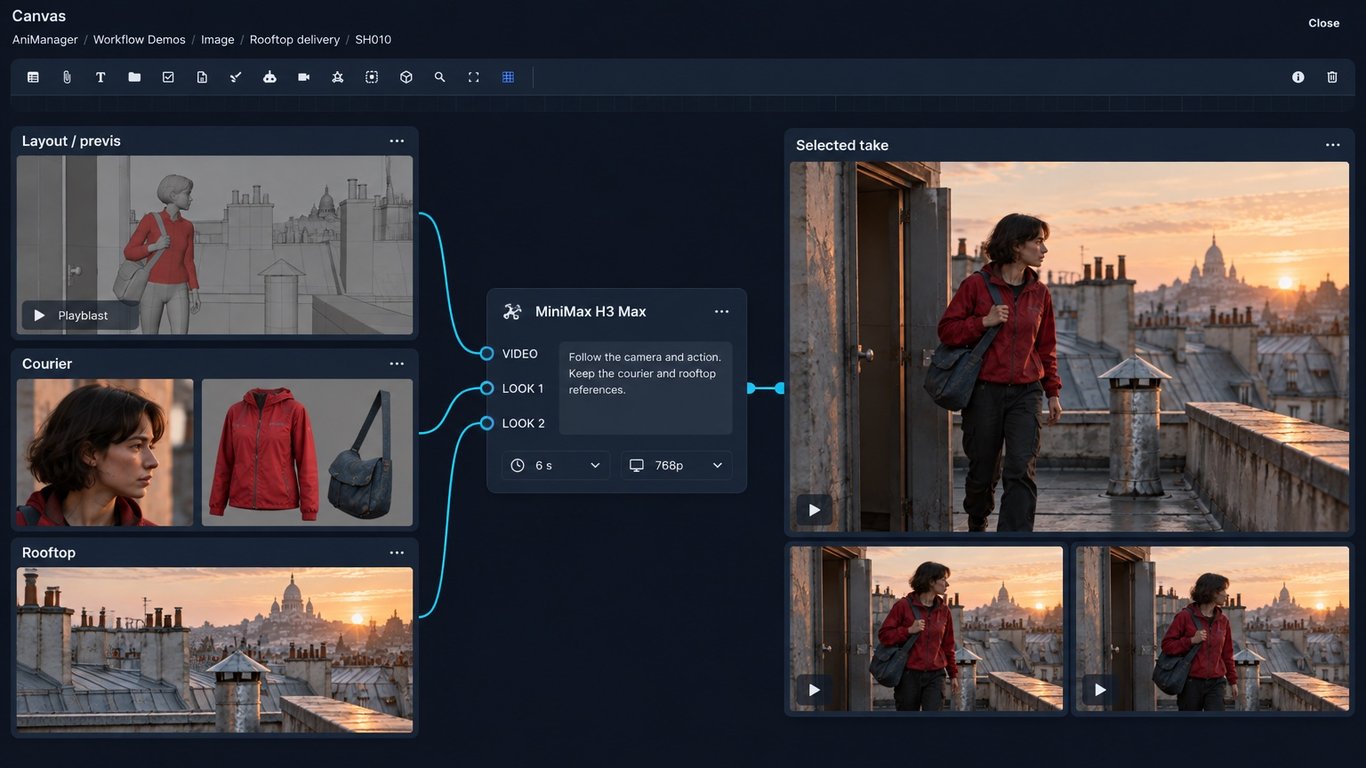Open the Layout / previs options menu
The image size is (1366, 768).
click(397, 141)
